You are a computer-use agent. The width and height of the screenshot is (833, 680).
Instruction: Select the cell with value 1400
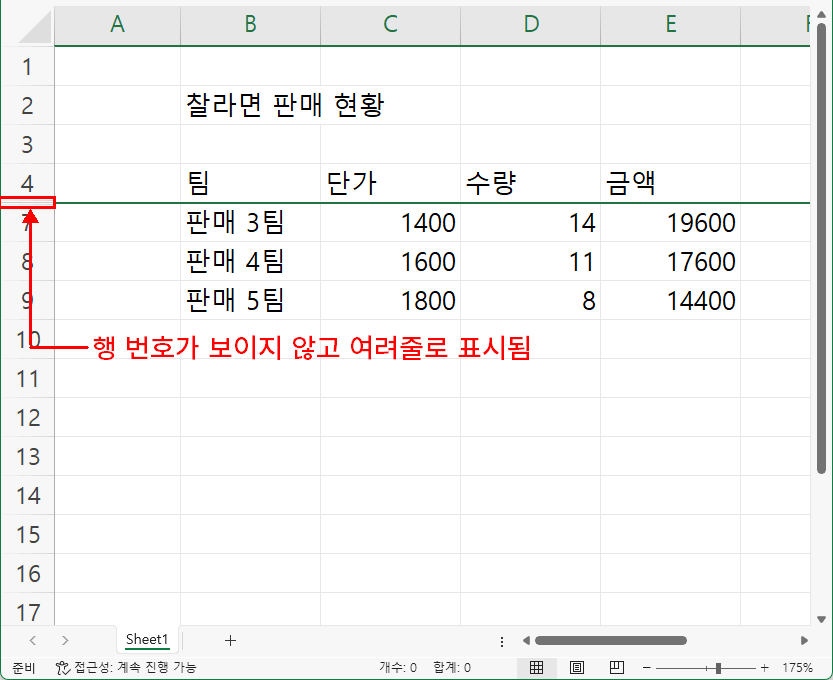click(390, 223)
